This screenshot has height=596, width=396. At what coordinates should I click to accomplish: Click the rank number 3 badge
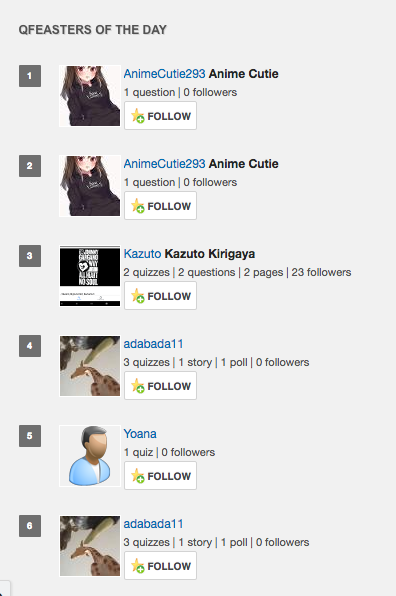click(x=30, y=256)
